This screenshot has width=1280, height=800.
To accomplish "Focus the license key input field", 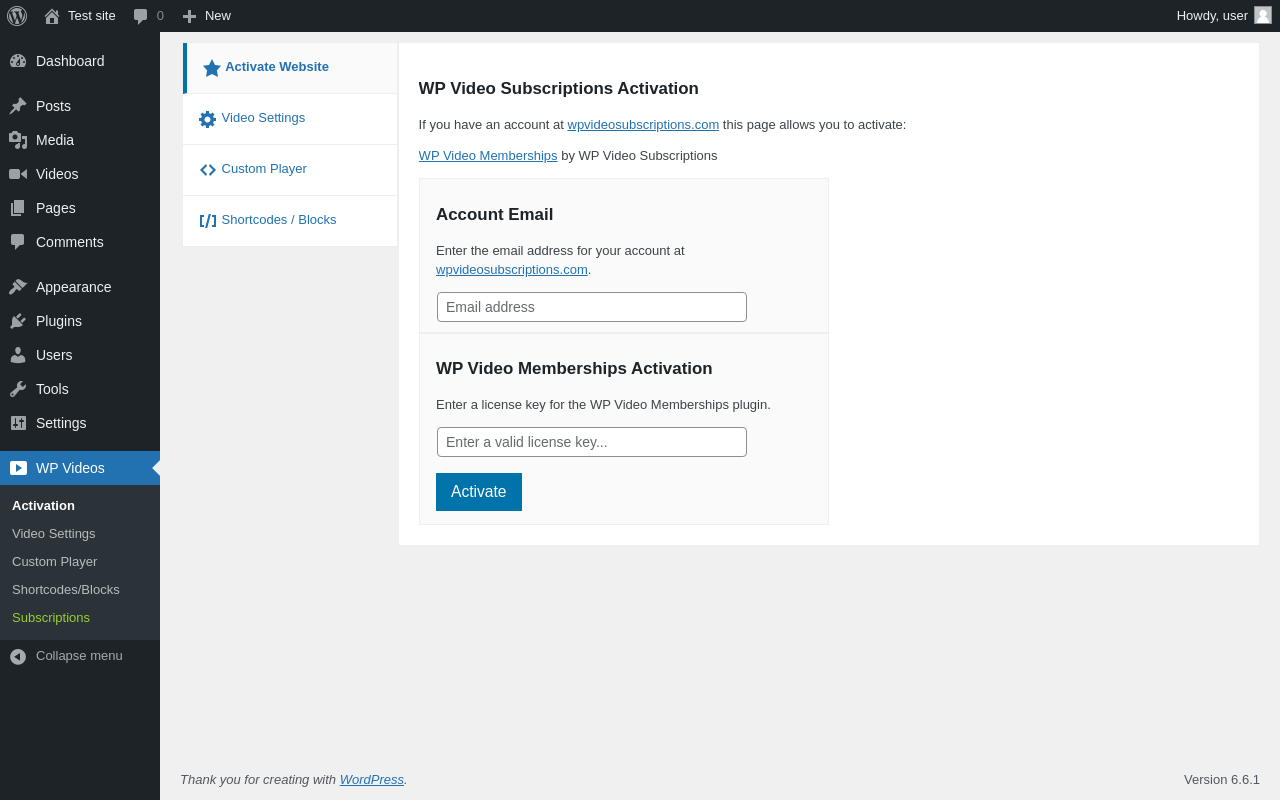I will [592, 442].
